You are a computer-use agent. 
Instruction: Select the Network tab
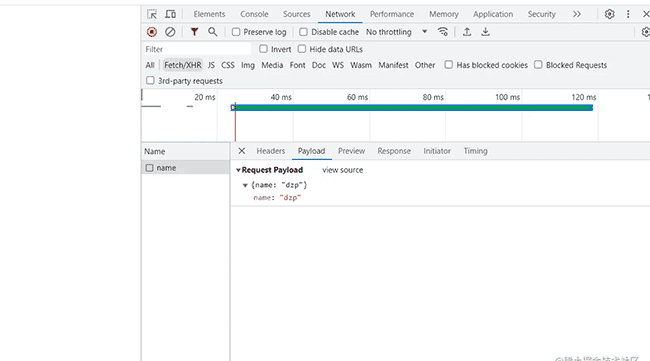[x=340, y=14]
